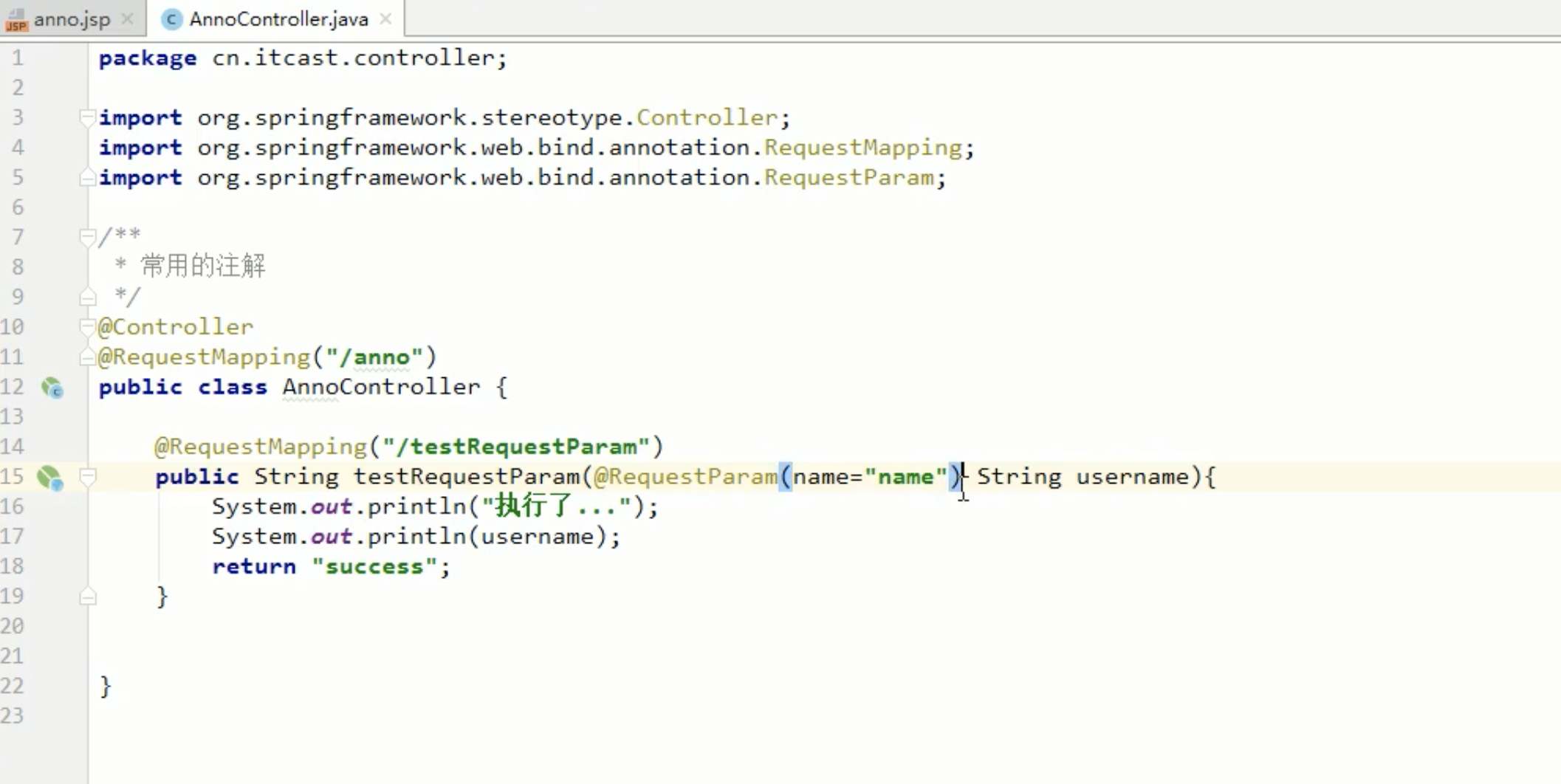Click the out field on line 16
This screenshot has width=1561, height=784.
[332, 506]
